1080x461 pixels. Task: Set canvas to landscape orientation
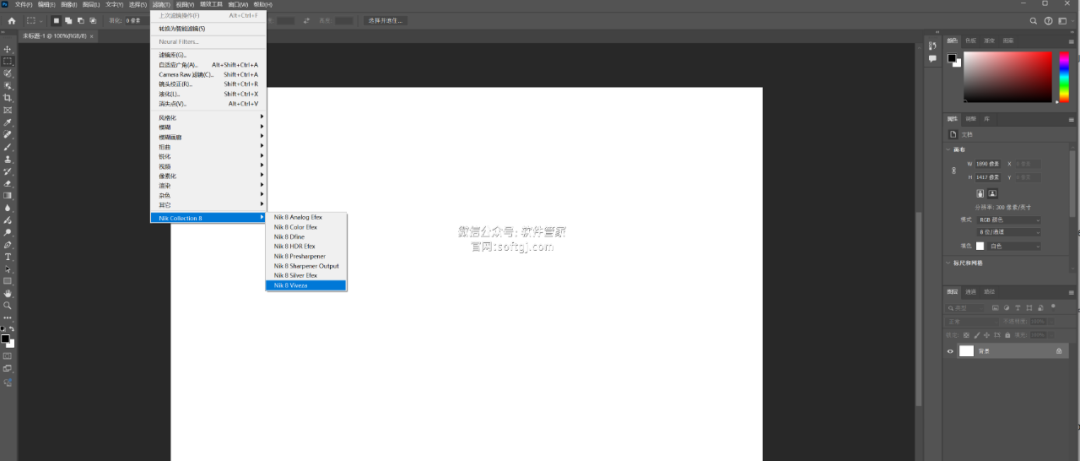pos(993,194)
